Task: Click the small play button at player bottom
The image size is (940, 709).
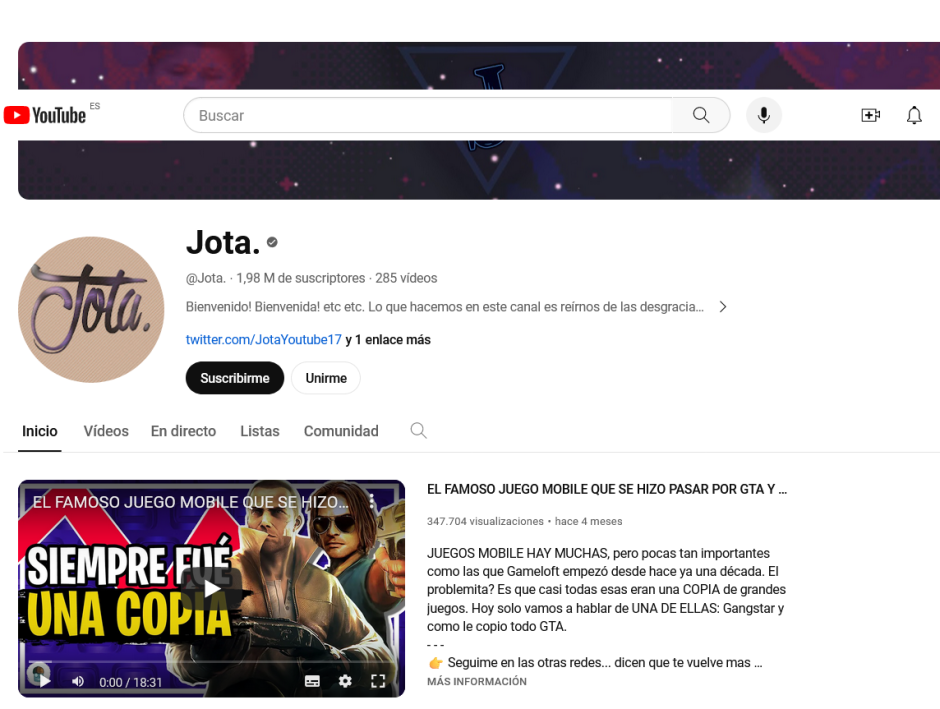Action: (44, 681)
